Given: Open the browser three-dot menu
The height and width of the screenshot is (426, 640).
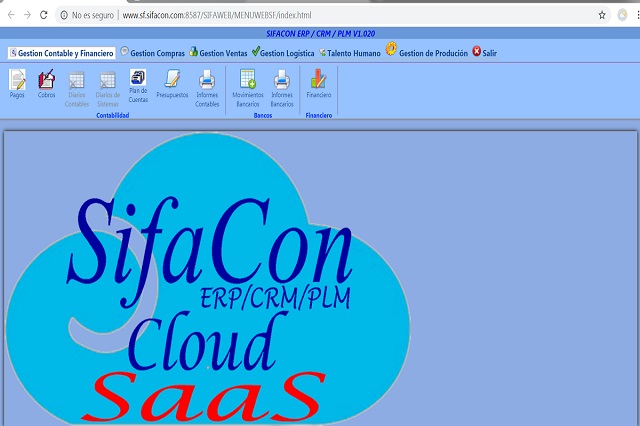Looking at the screenshot, I should (x=638, y=15).
